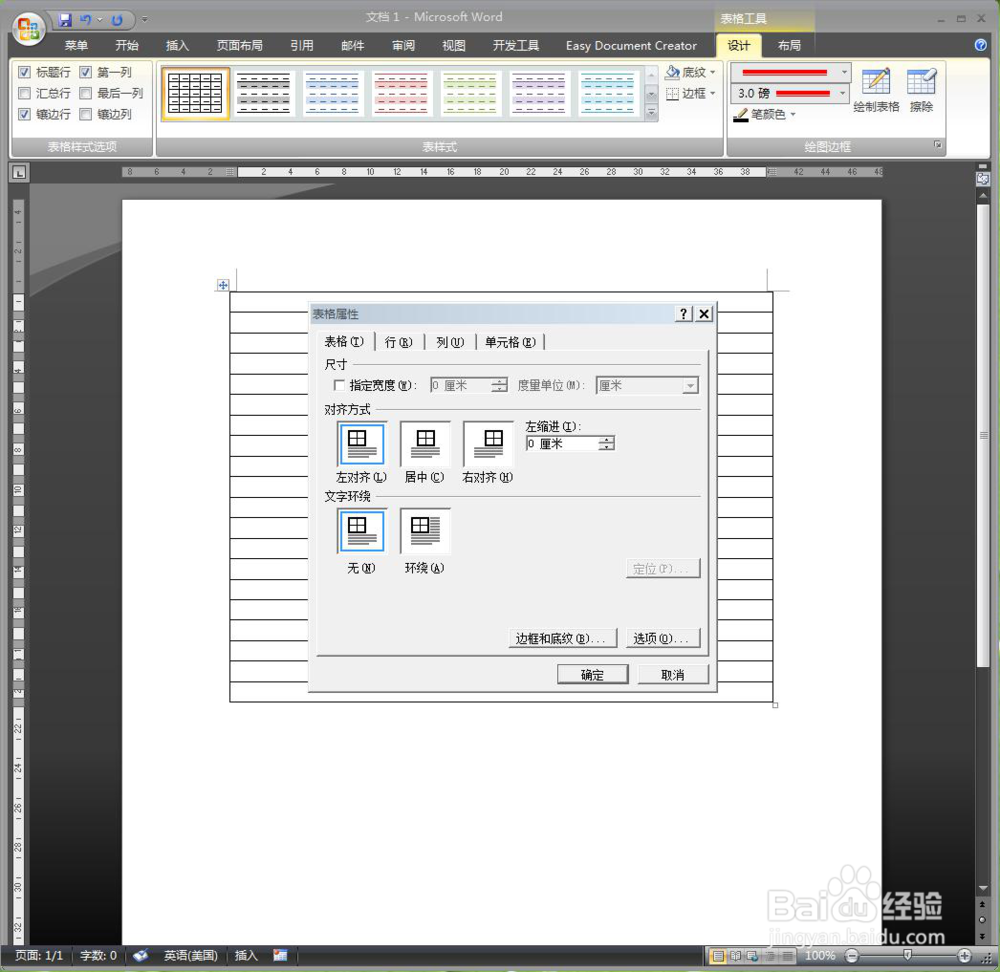The image size is (1000, 972).
Task: Choose Center alignment for the table
Action: tap(425, 445)
